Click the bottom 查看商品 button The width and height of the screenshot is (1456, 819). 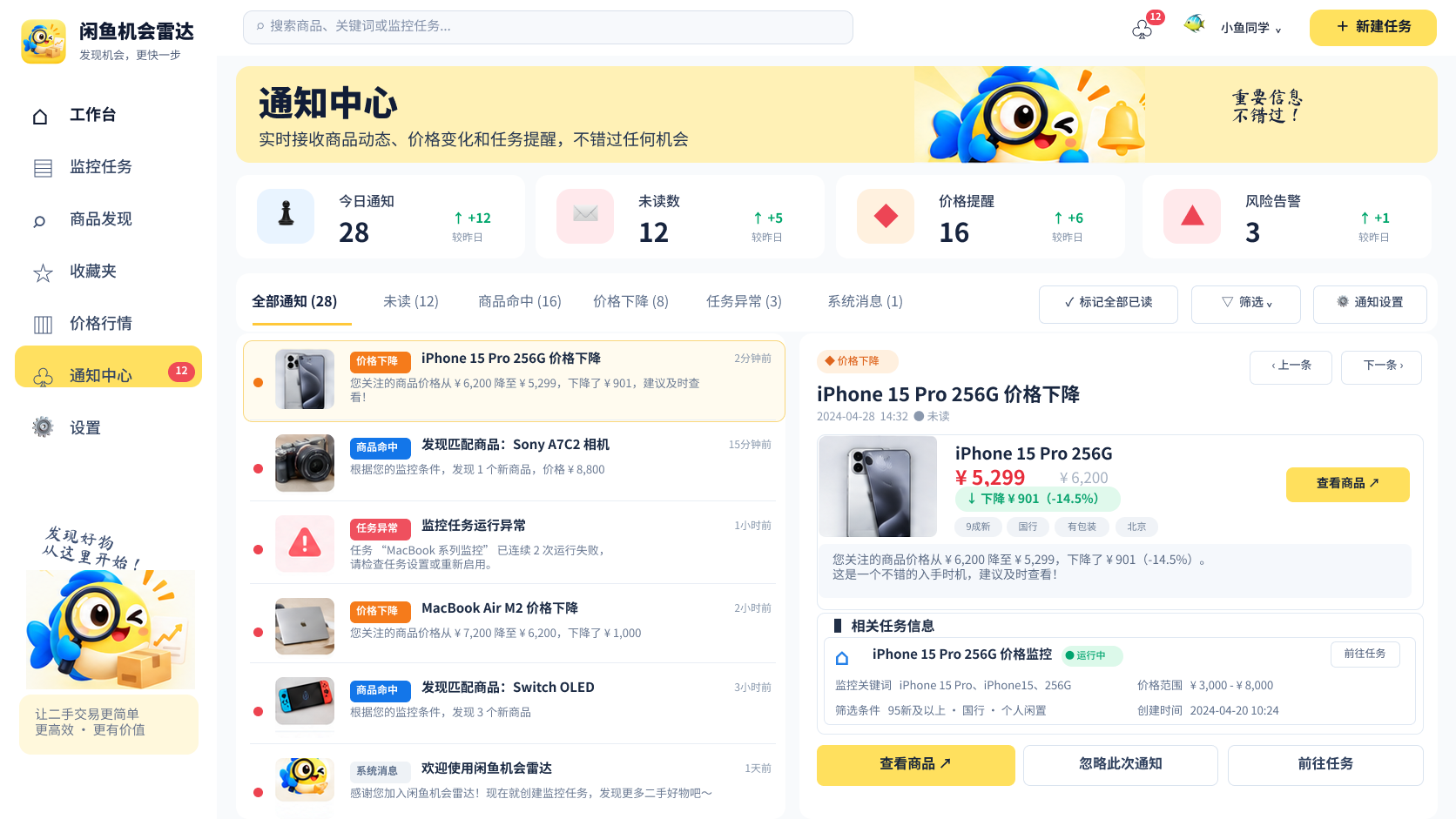pyautogui.click(x=915, y=765)
